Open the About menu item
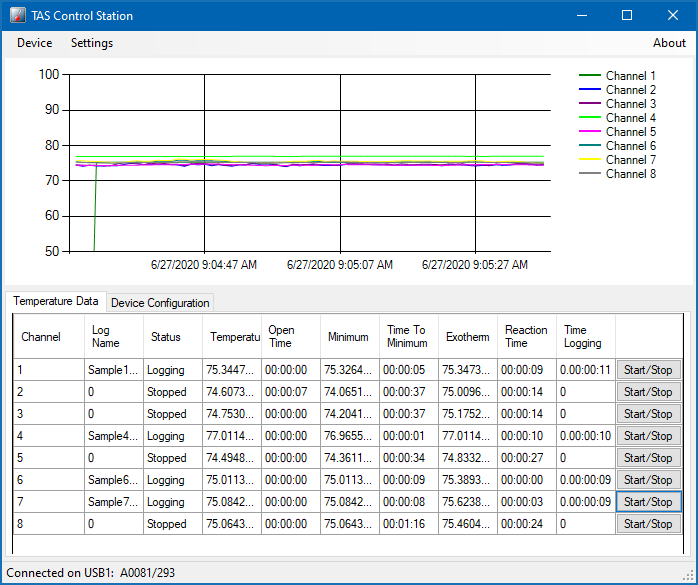 tap(669, 43)
